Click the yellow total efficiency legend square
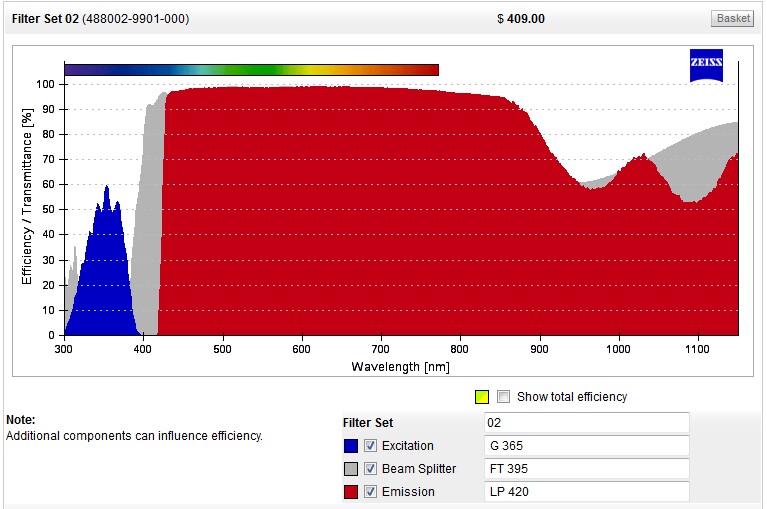 482,397
